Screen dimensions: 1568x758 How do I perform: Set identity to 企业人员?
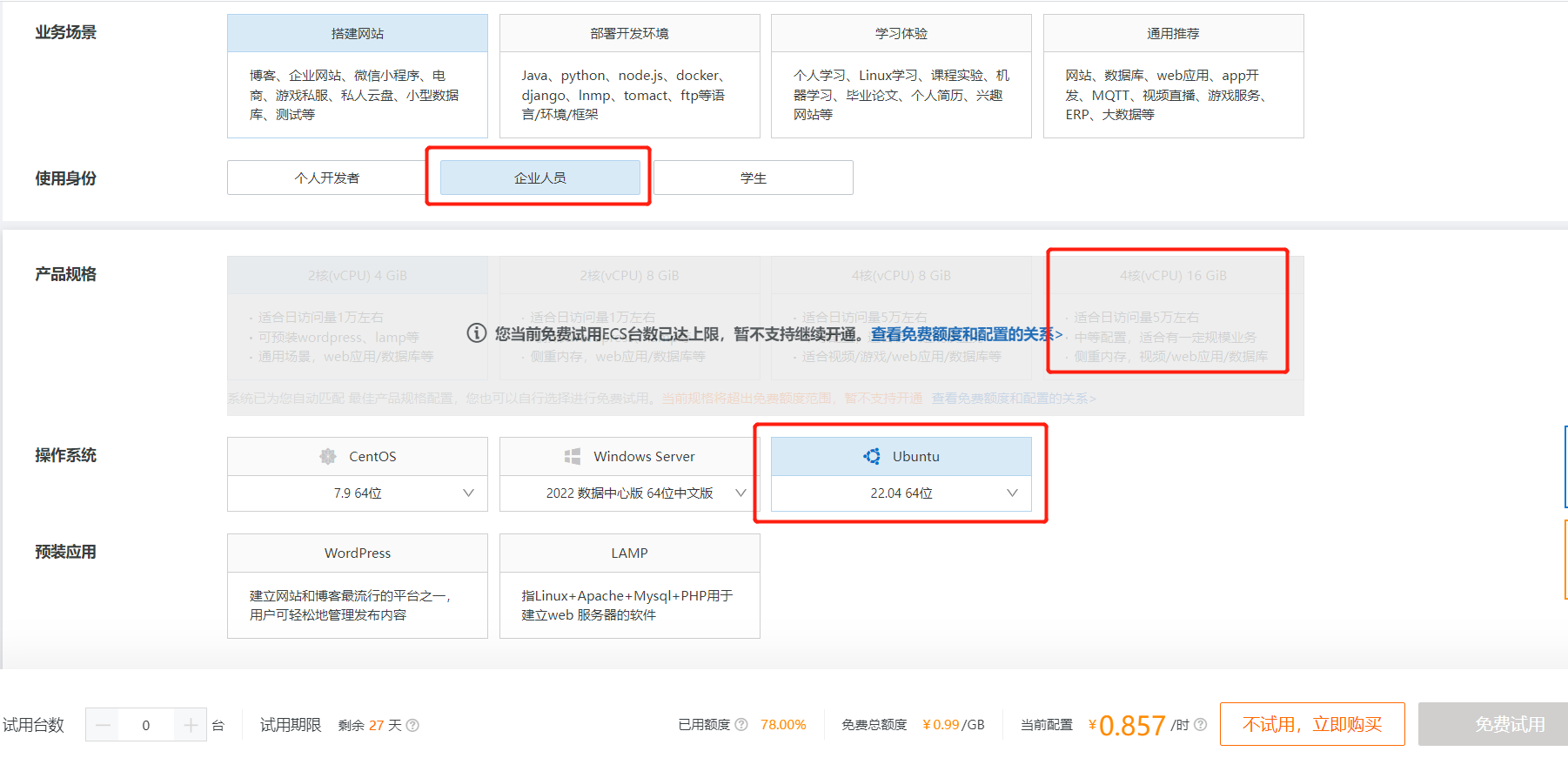[x=540, y=178]
